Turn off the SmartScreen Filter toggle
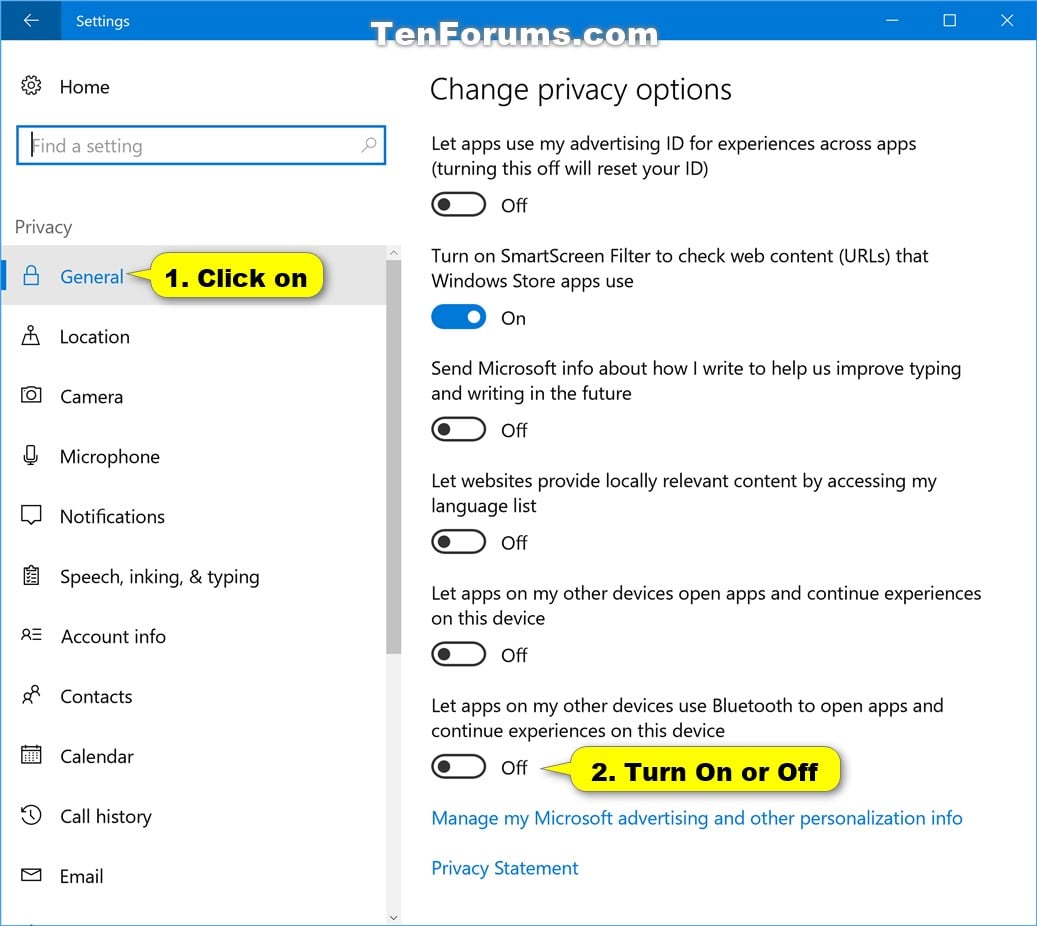1037x926 pixels. tap(458, 317)
